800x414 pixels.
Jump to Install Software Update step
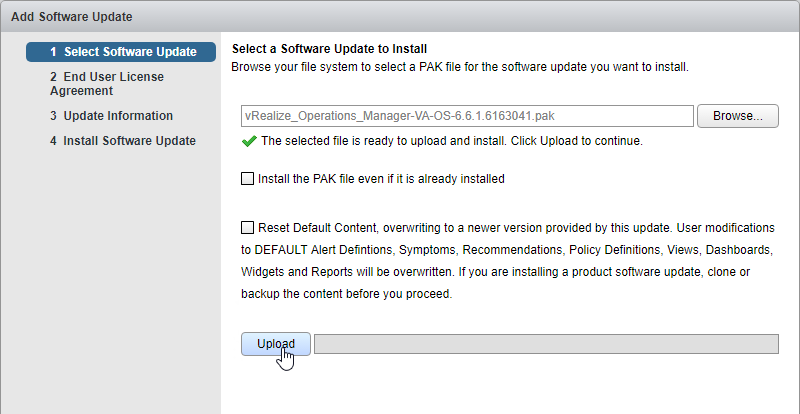pos(122,141)
